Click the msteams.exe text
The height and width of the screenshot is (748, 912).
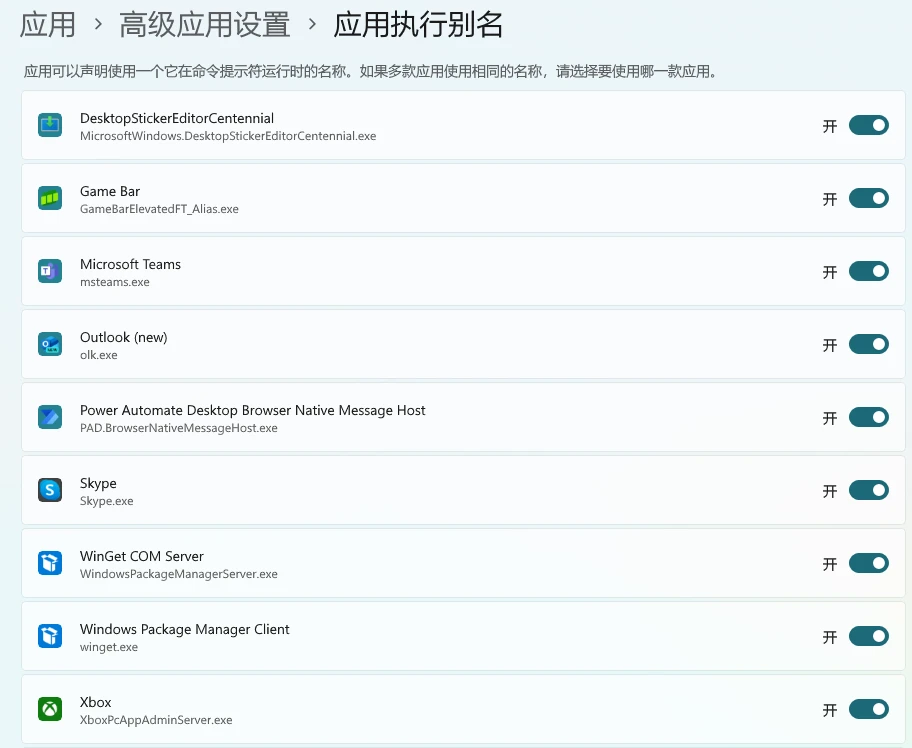(x=115, y=282)
